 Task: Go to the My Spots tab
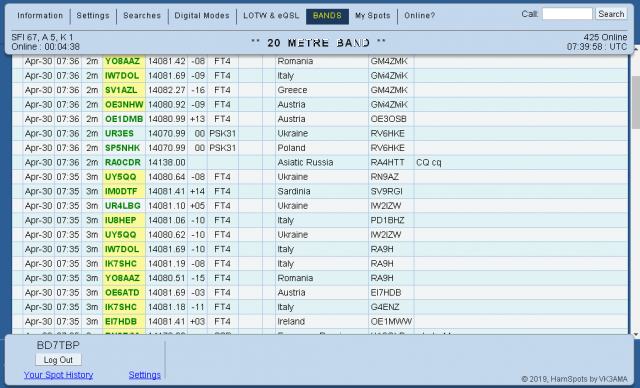(x=373, y=16)
